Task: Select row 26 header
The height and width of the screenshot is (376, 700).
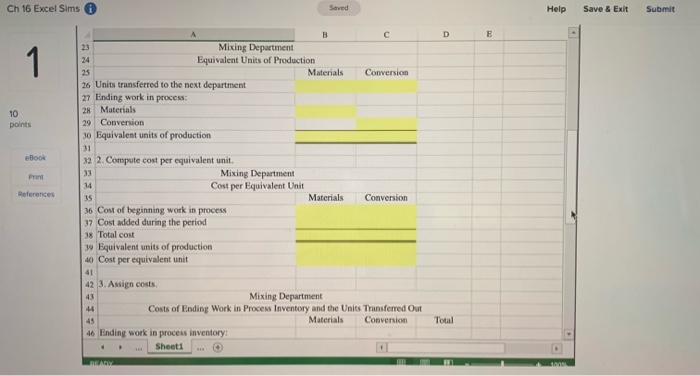Action: (86, 85)
